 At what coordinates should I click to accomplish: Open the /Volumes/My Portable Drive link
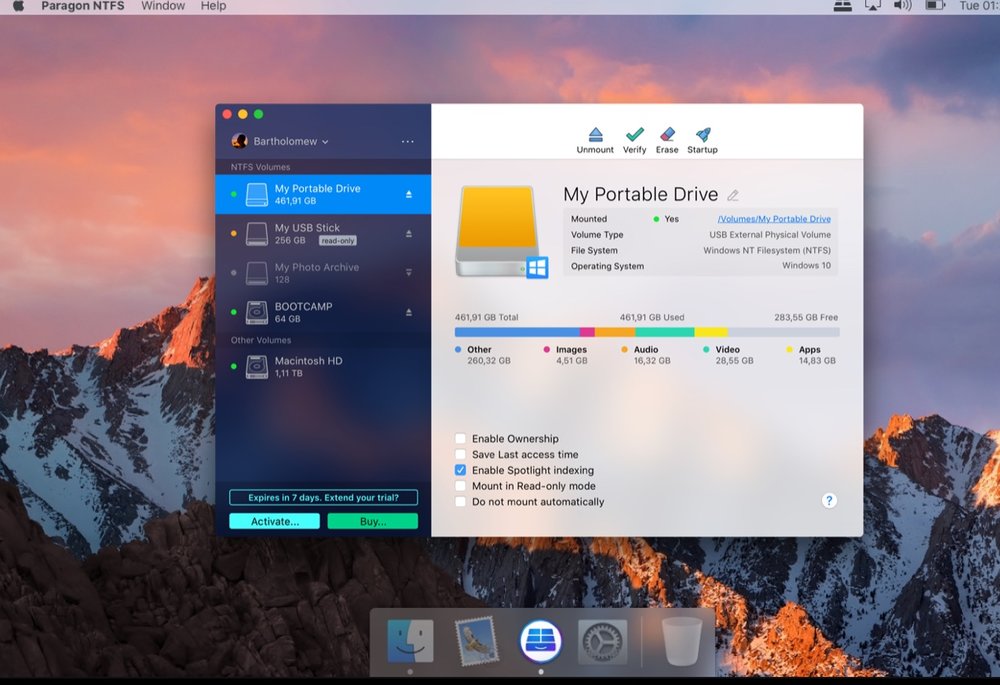pyautogui.click(x=774, y=219)
